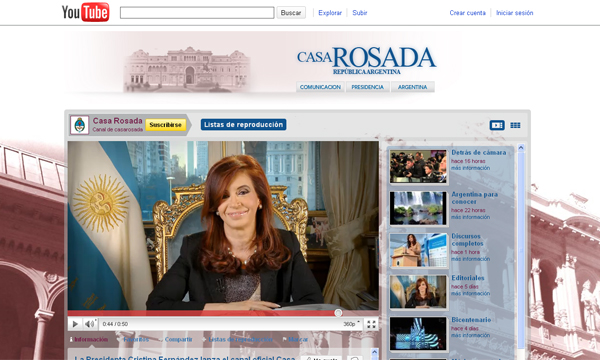600x360 pixels.
Task: Click the scroll up arrow in the video list
Action: 521,148
